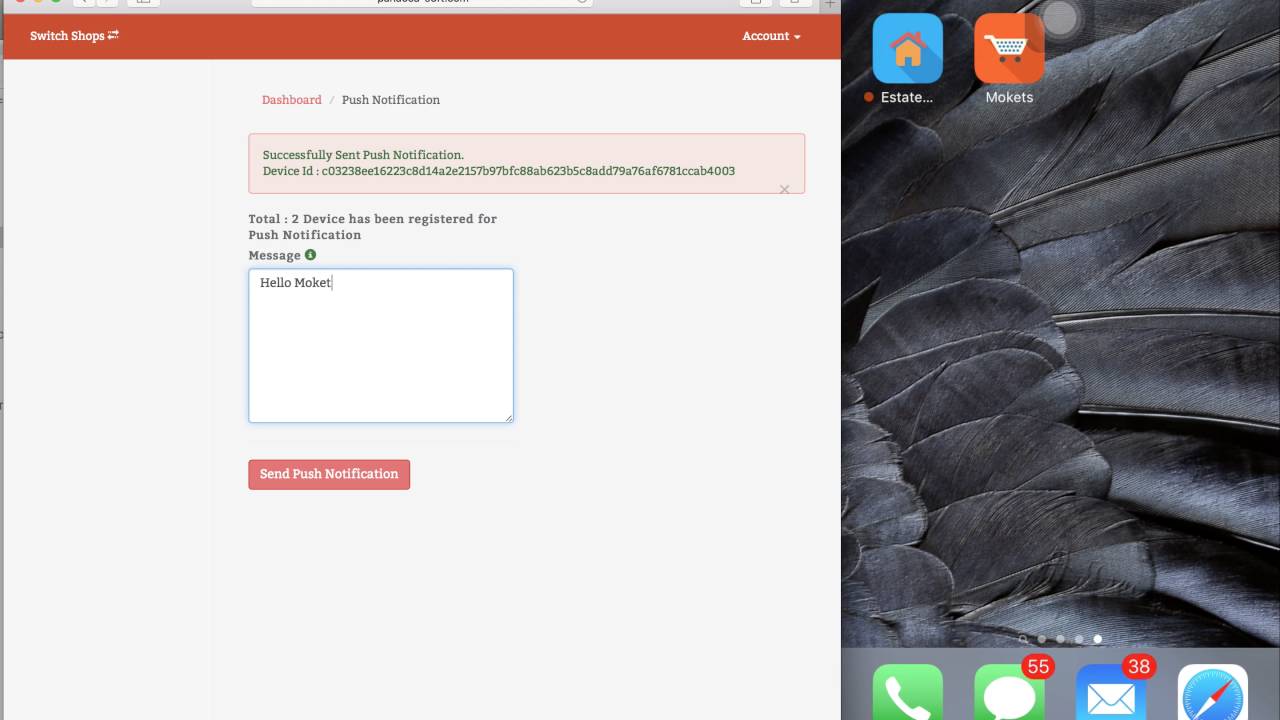Tap the iPad home screen page dots
This screenshot has height=720, width=1280.
click(x=1061, y=639)
